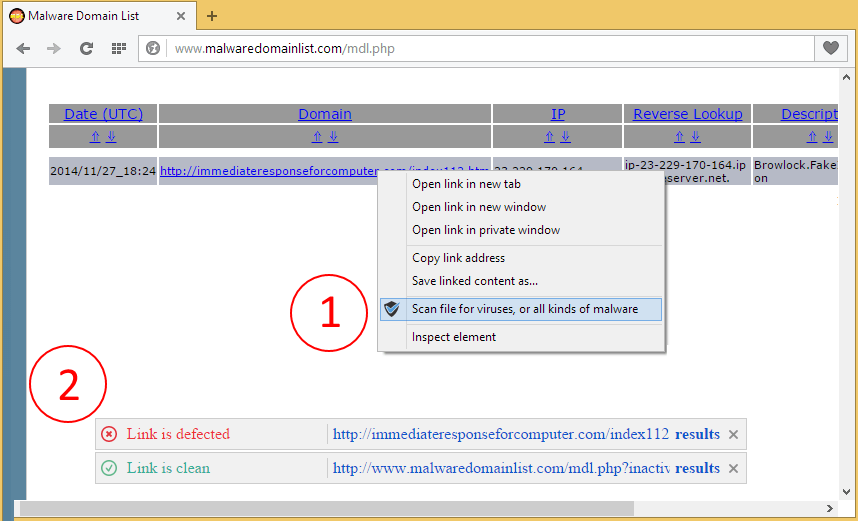
Task: Open the immediateresponseforcomputer domain link in table
Action: click(x=269, y=171)
